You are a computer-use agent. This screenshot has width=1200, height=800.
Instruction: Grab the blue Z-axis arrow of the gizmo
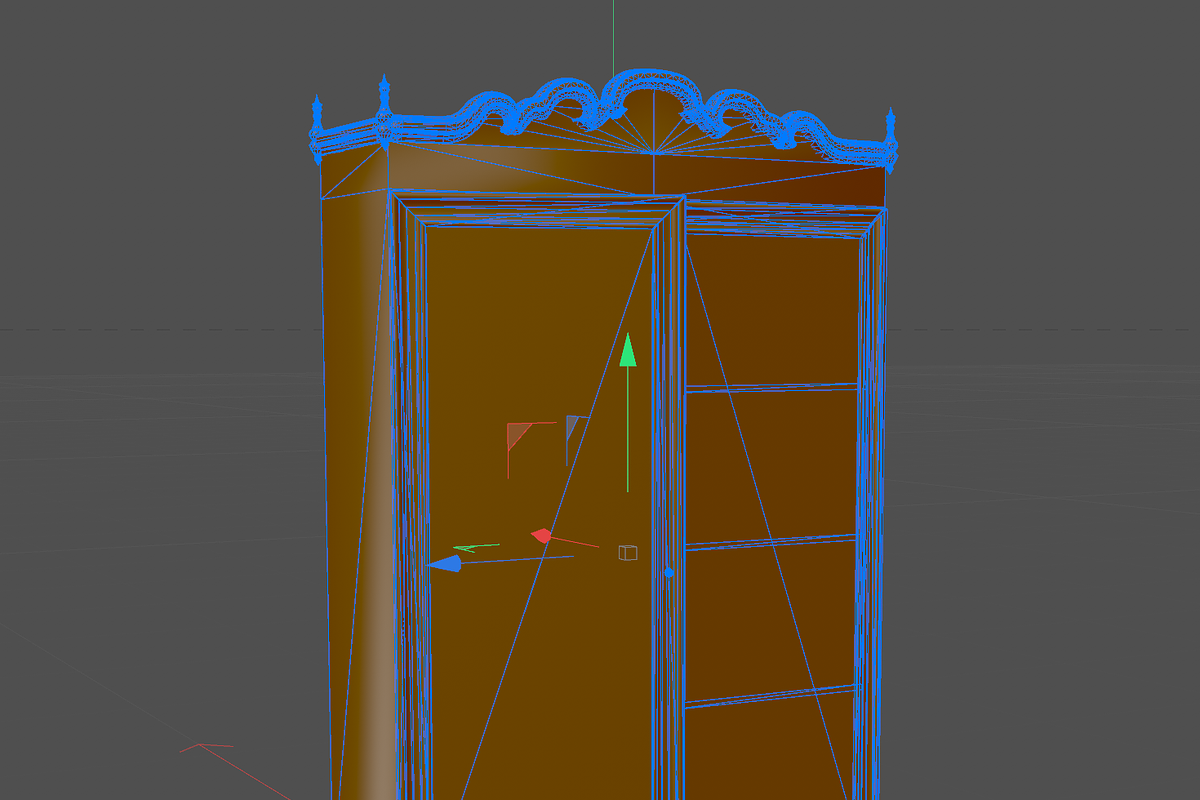click(445, 564)
